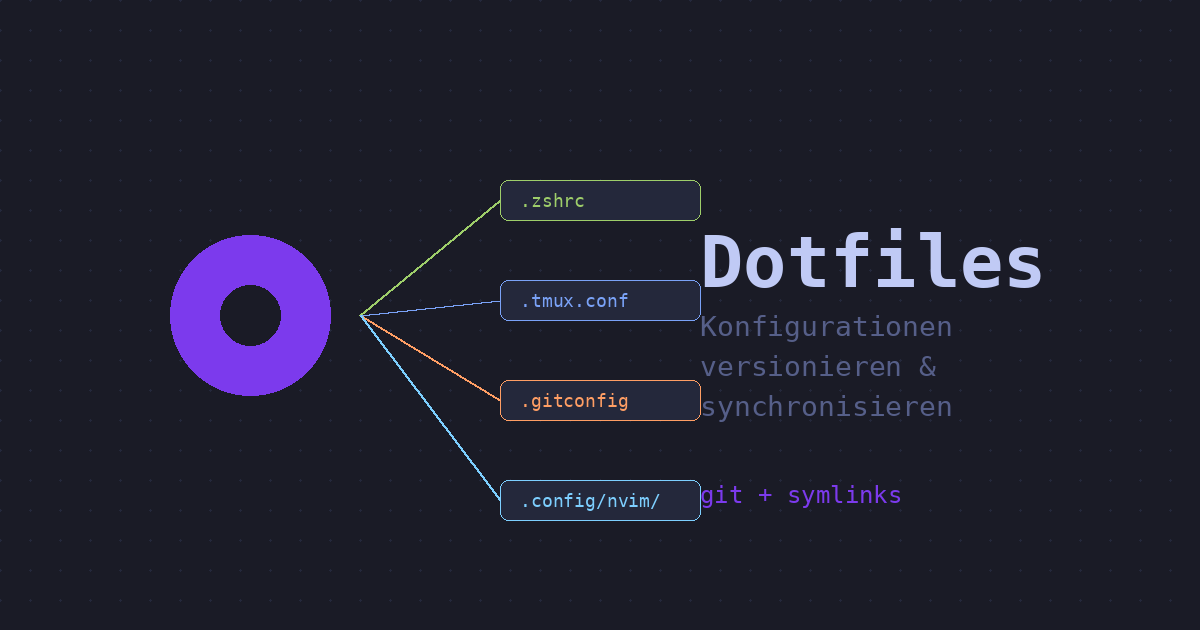Click the orange connector line to .gitconfig
The image size is (1200, 630).
click(x=430, y=358)
